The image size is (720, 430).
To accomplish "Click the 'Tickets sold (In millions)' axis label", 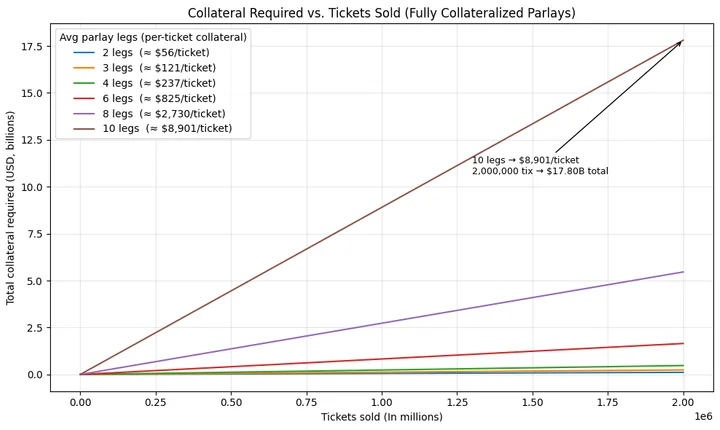I will click(382, 417).
